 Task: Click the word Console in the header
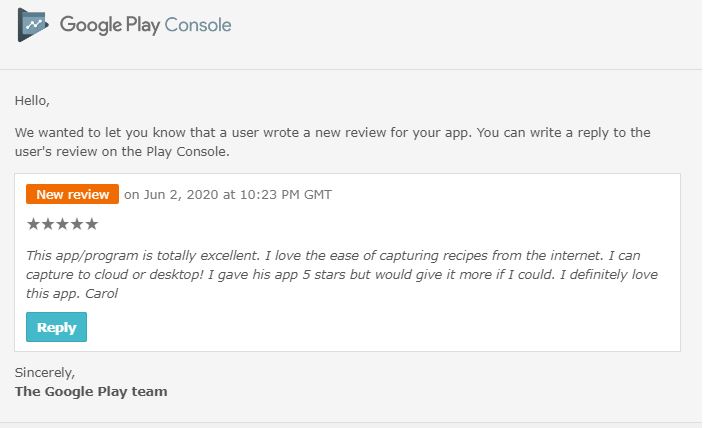(198, 25)
